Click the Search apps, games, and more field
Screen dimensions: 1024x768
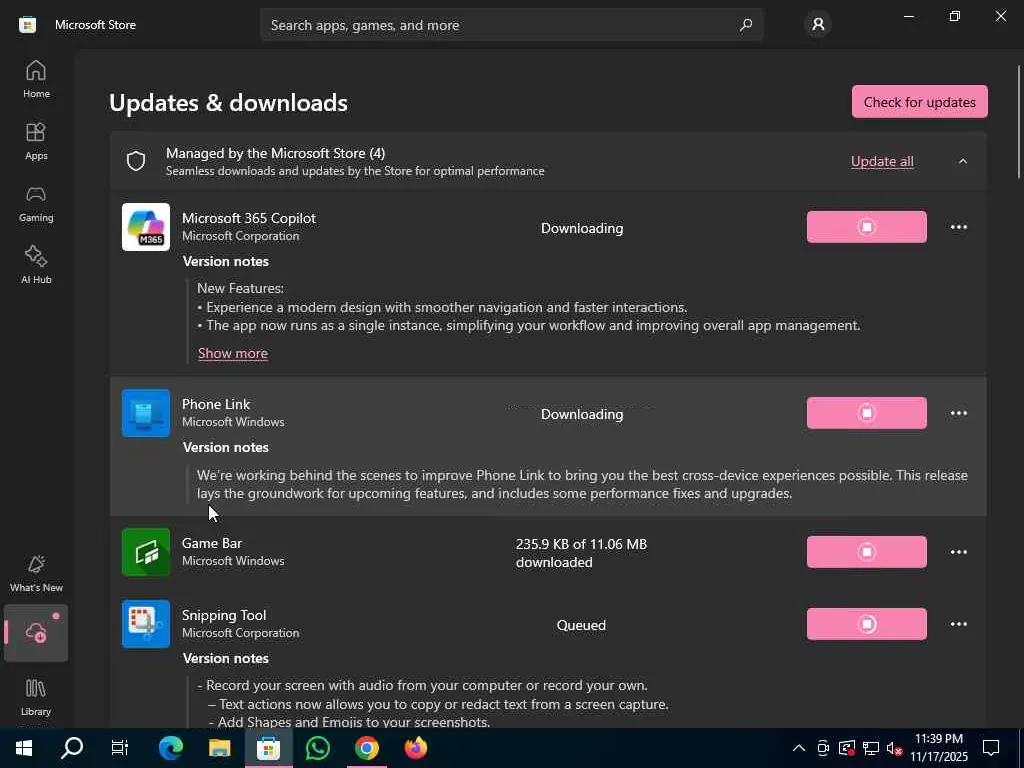click(511, 25)
